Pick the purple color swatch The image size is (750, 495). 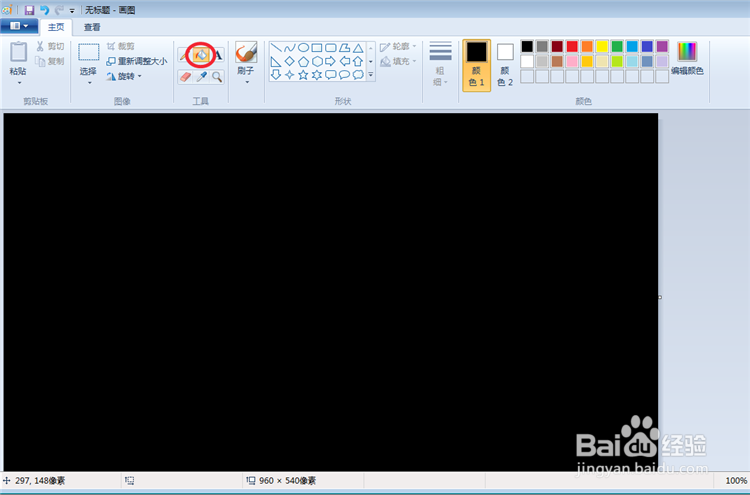(x=662, y=46)
